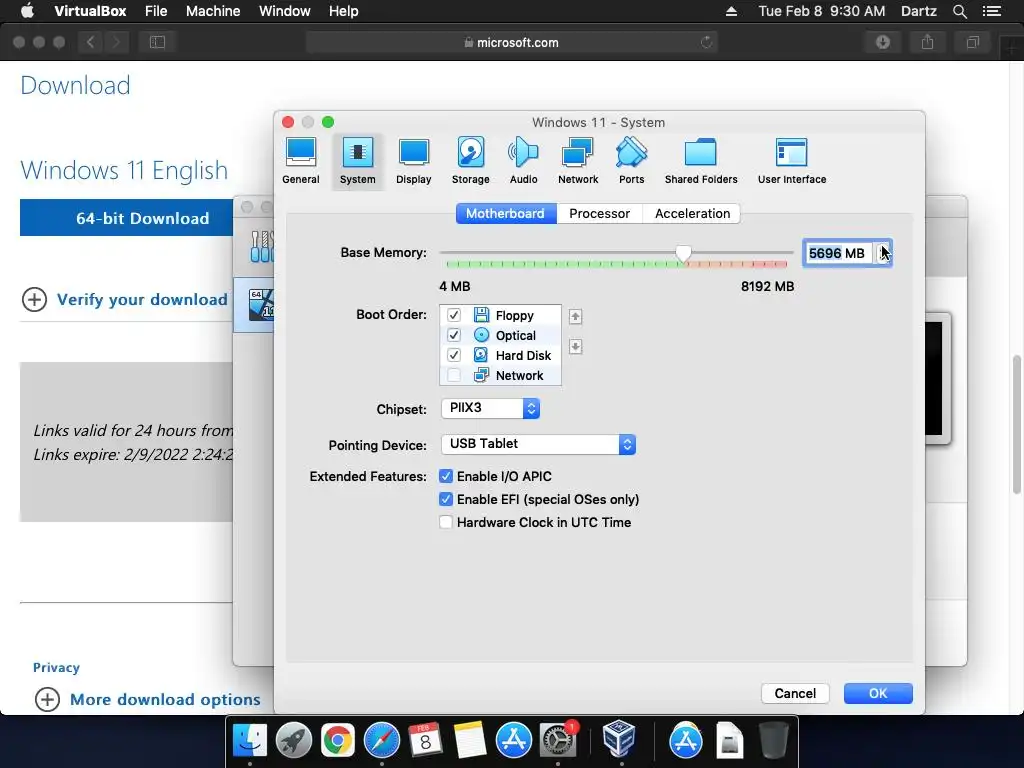
Task: Open the File menu
Action: click(x=156, y=11)
